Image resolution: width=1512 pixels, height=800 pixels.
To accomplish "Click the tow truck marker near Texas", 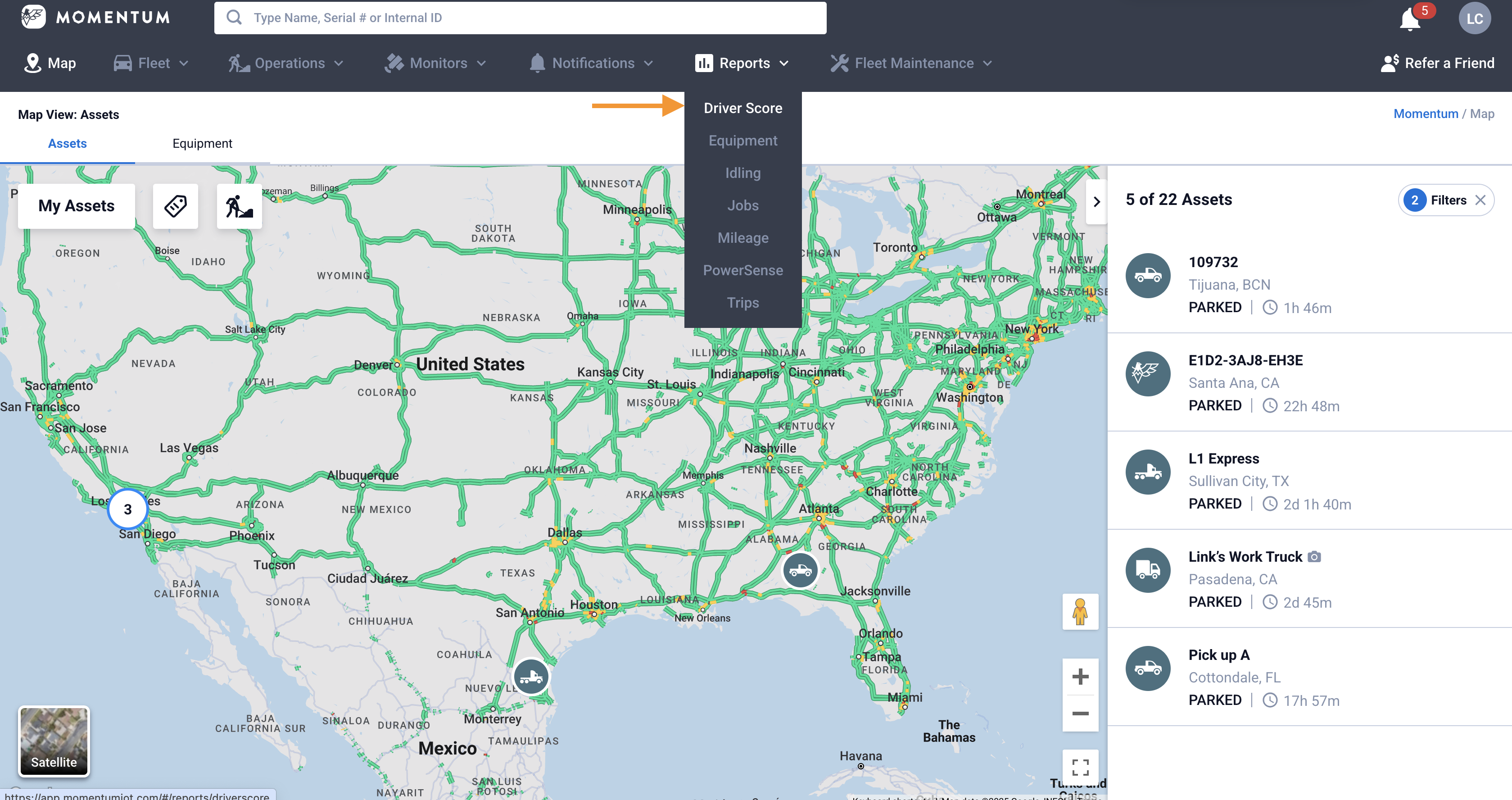I will pos(531,677).
